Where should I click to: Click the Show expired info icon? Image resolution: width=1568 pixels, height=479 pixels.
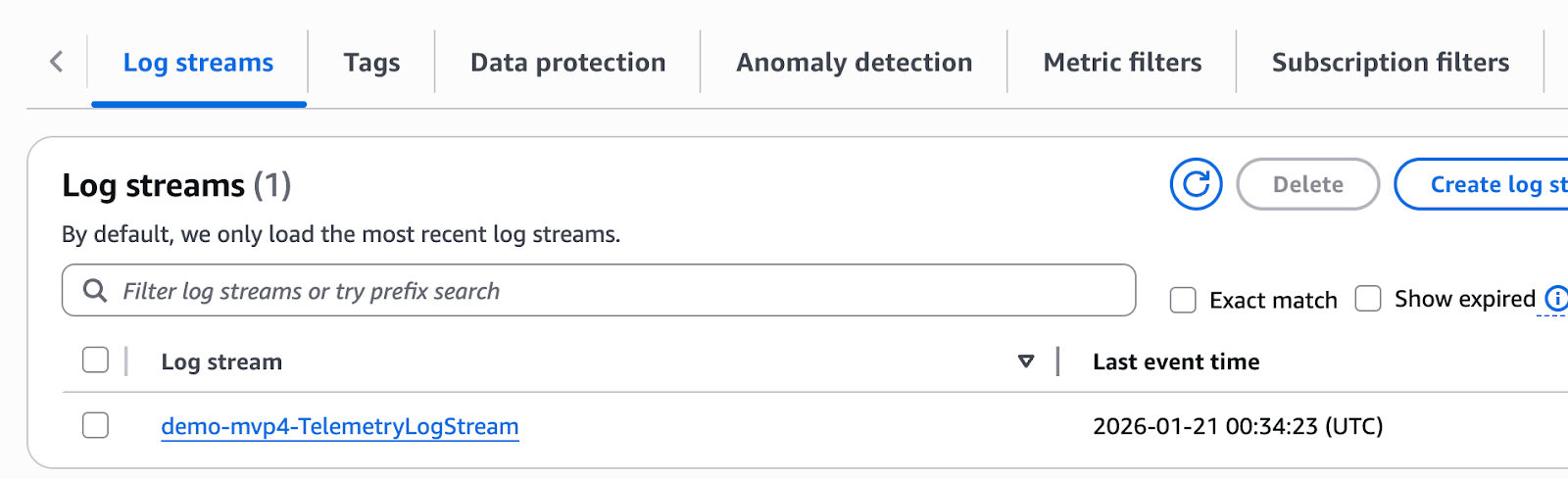point(1555,299)
